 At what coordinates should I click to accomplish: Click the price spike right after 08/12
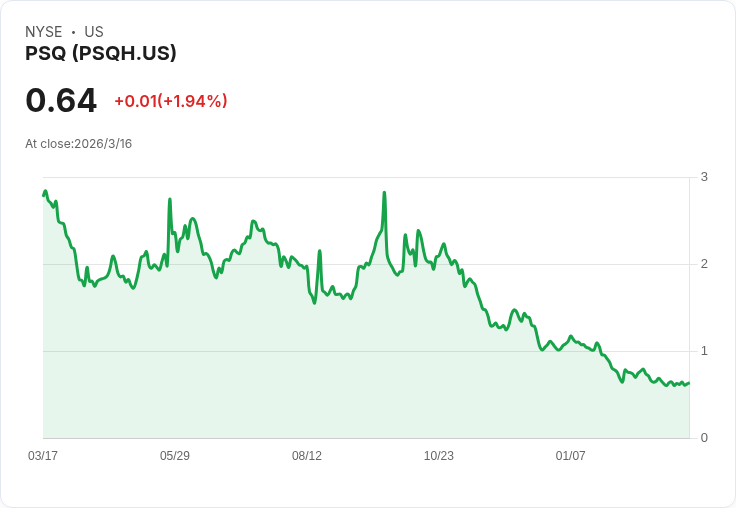click(x=319, y=251)
